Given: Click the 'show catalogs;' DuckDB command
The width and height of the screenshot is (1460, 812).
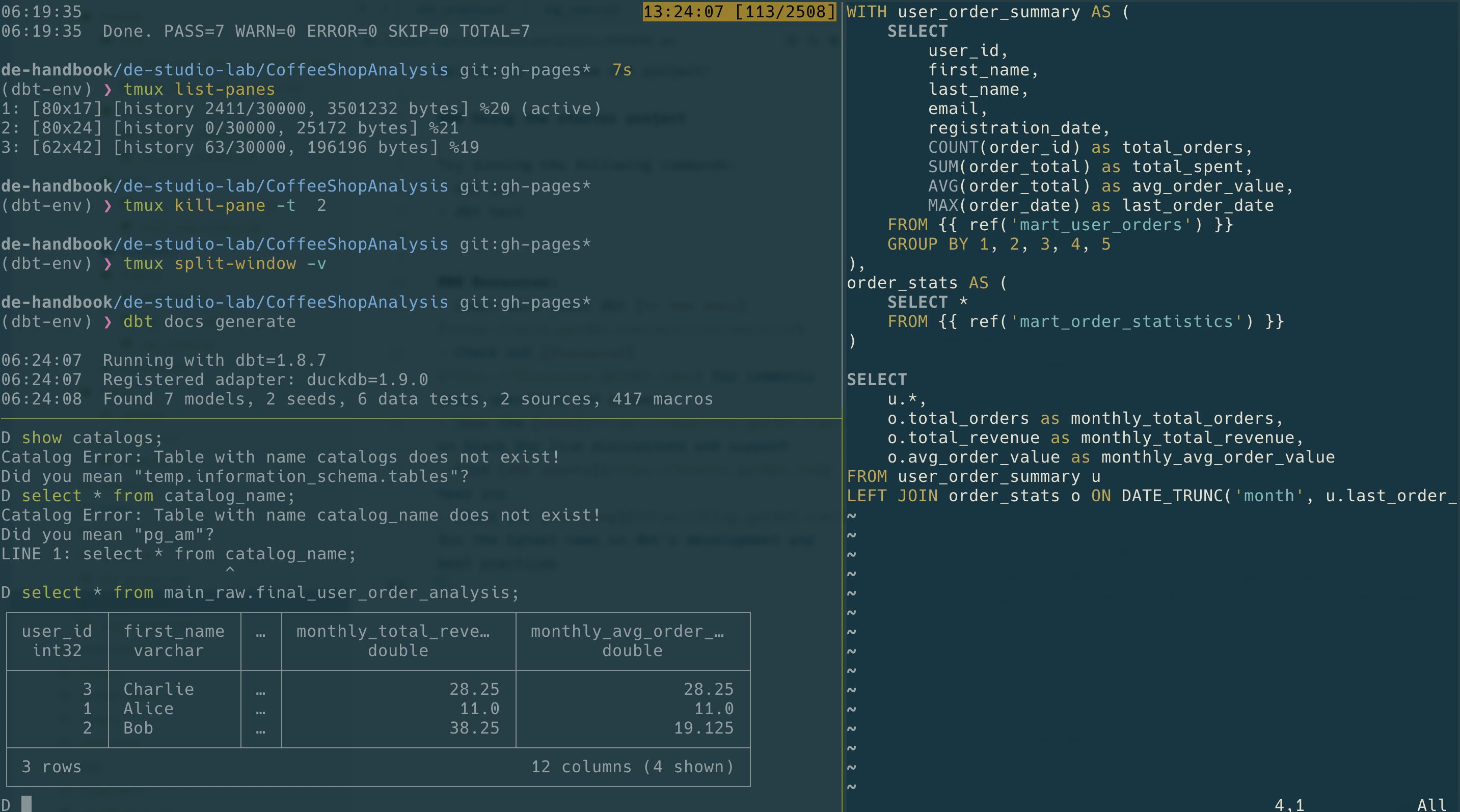Looking at the screenshot, I should click(92, 438).
